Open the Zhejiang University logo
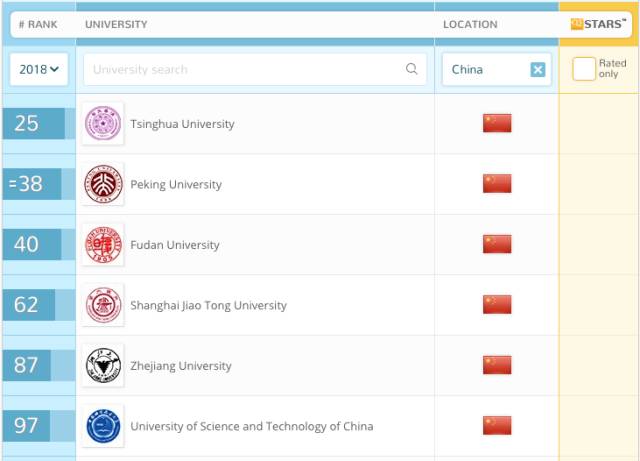Screen dimensions: 640x461 [103, 365]
